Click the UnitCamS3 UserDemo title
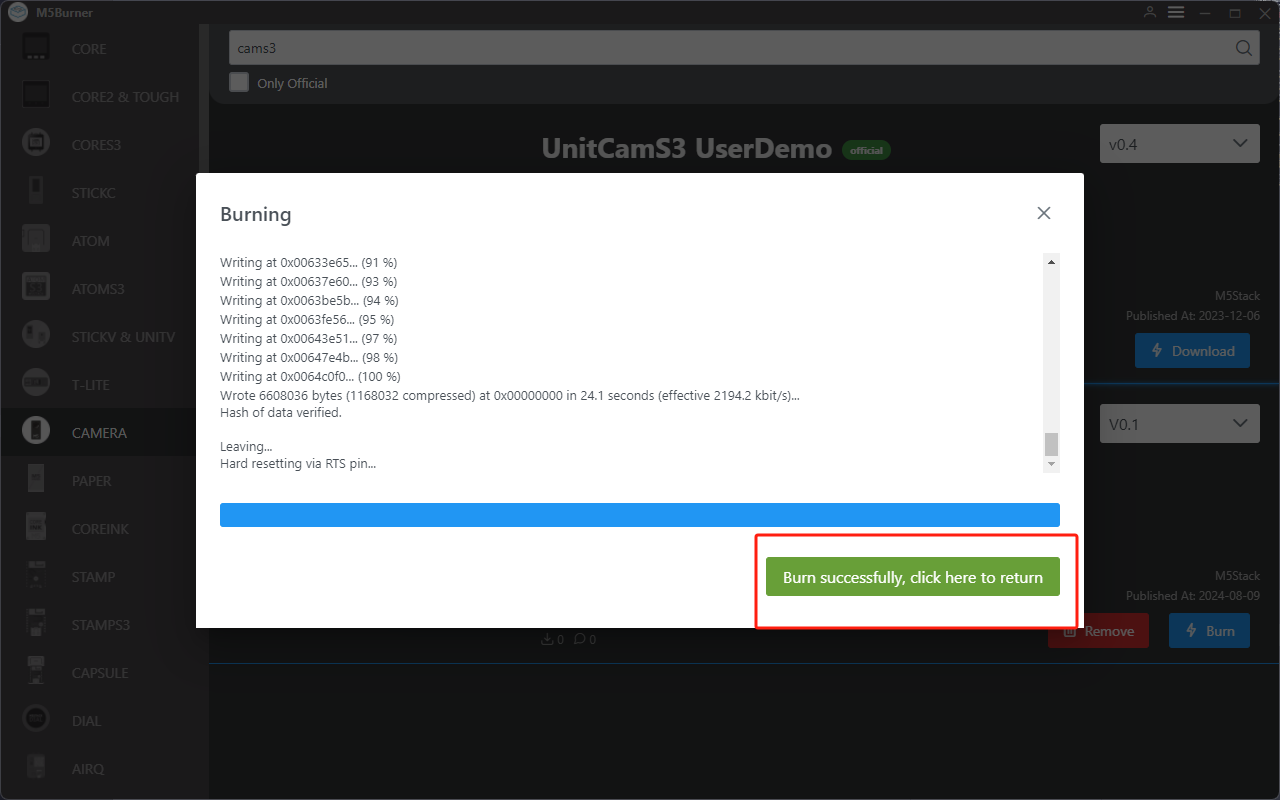The image size is (1280, 800). click(687, 149)
